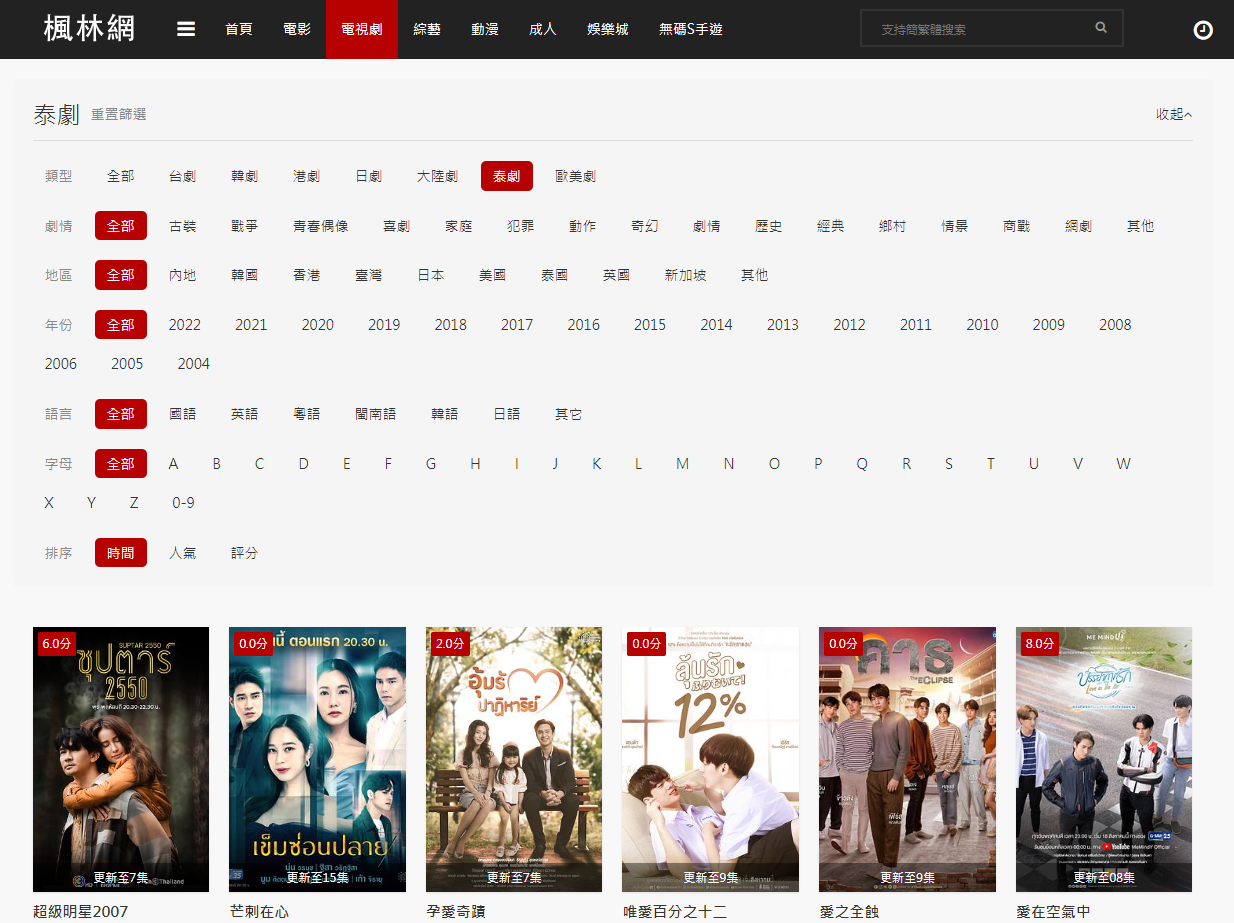The height and width of the screenshot is (923, 1234).
Task: Click the 唯愛百分之十二 title link
Action: tap(674, 911)
